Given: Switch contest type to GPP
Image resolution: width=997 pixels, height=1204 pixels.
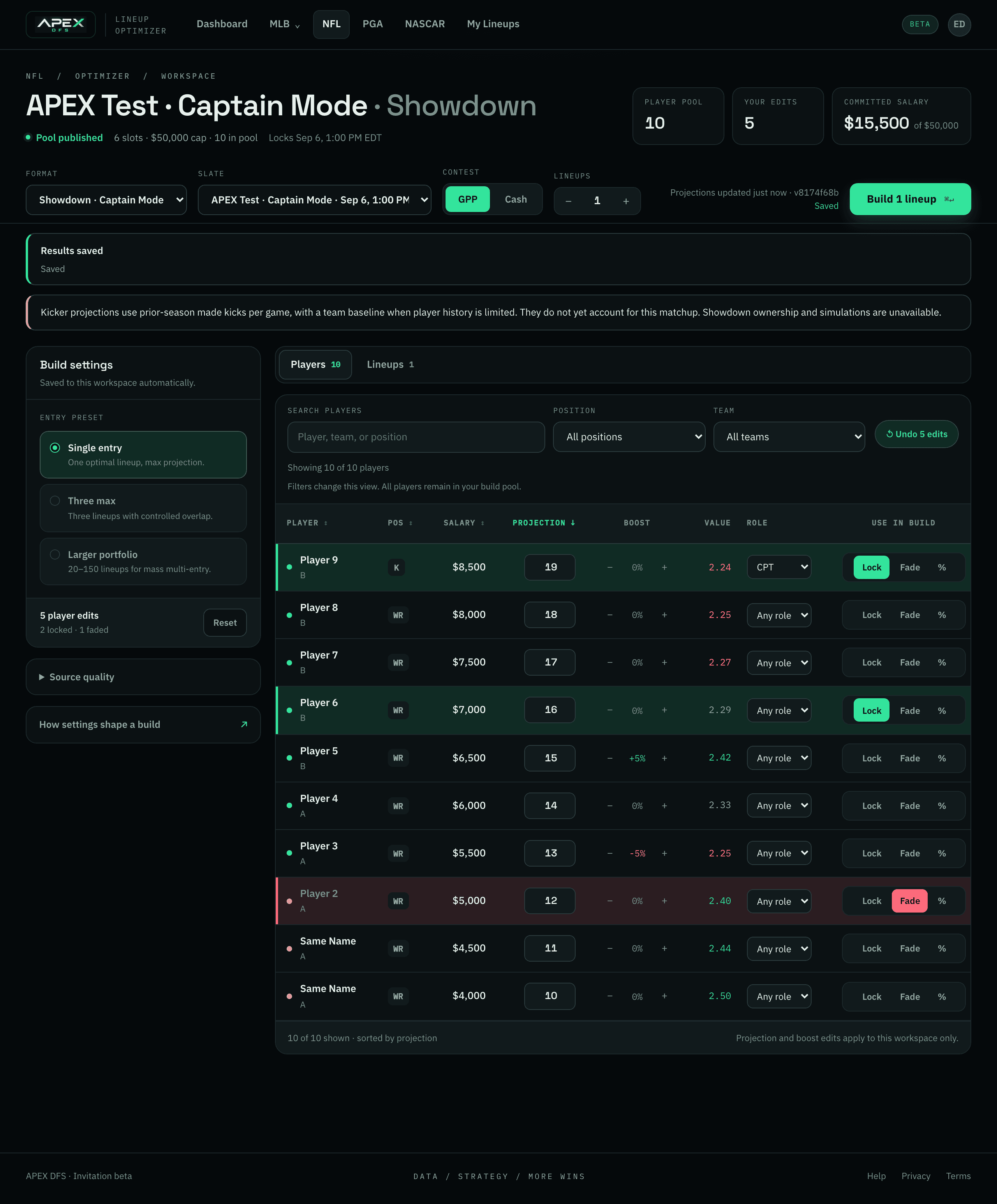Looking at the screenshot, I should tap(468, 199).
